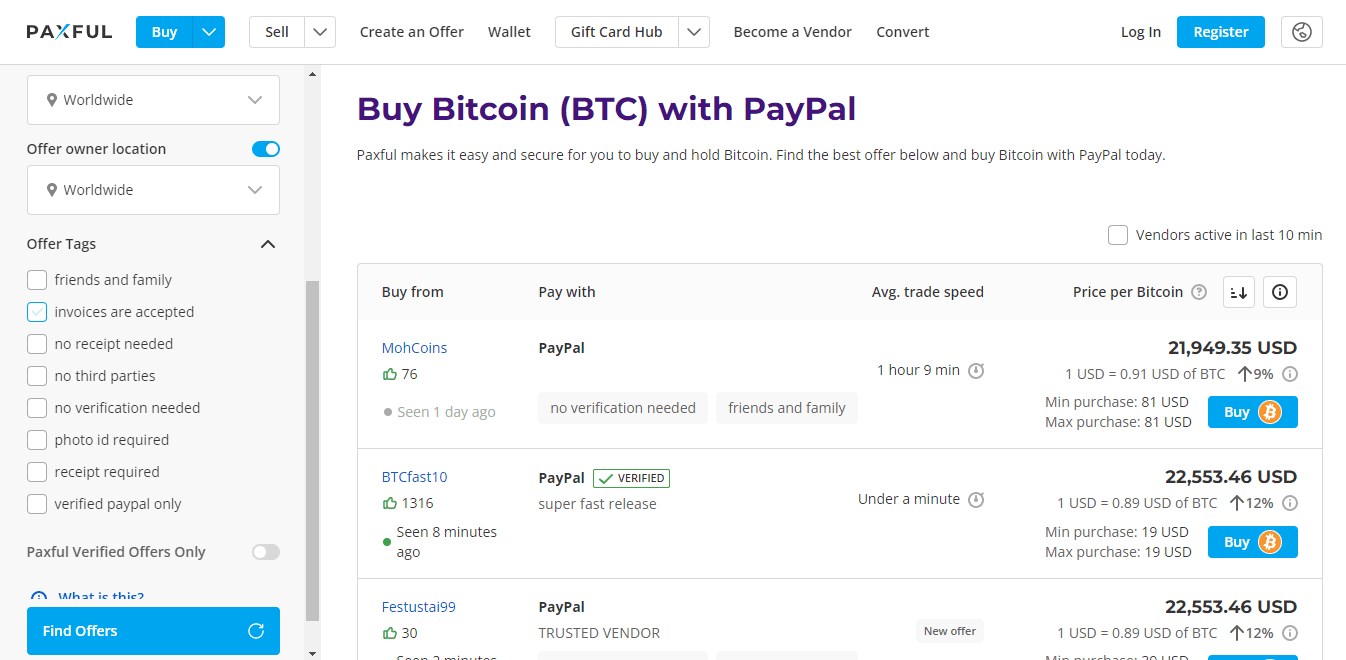Open the Buy dropdown arrow
This screenshot has width=1346, height=660.
pyautogui.click(x=209, y=32)
